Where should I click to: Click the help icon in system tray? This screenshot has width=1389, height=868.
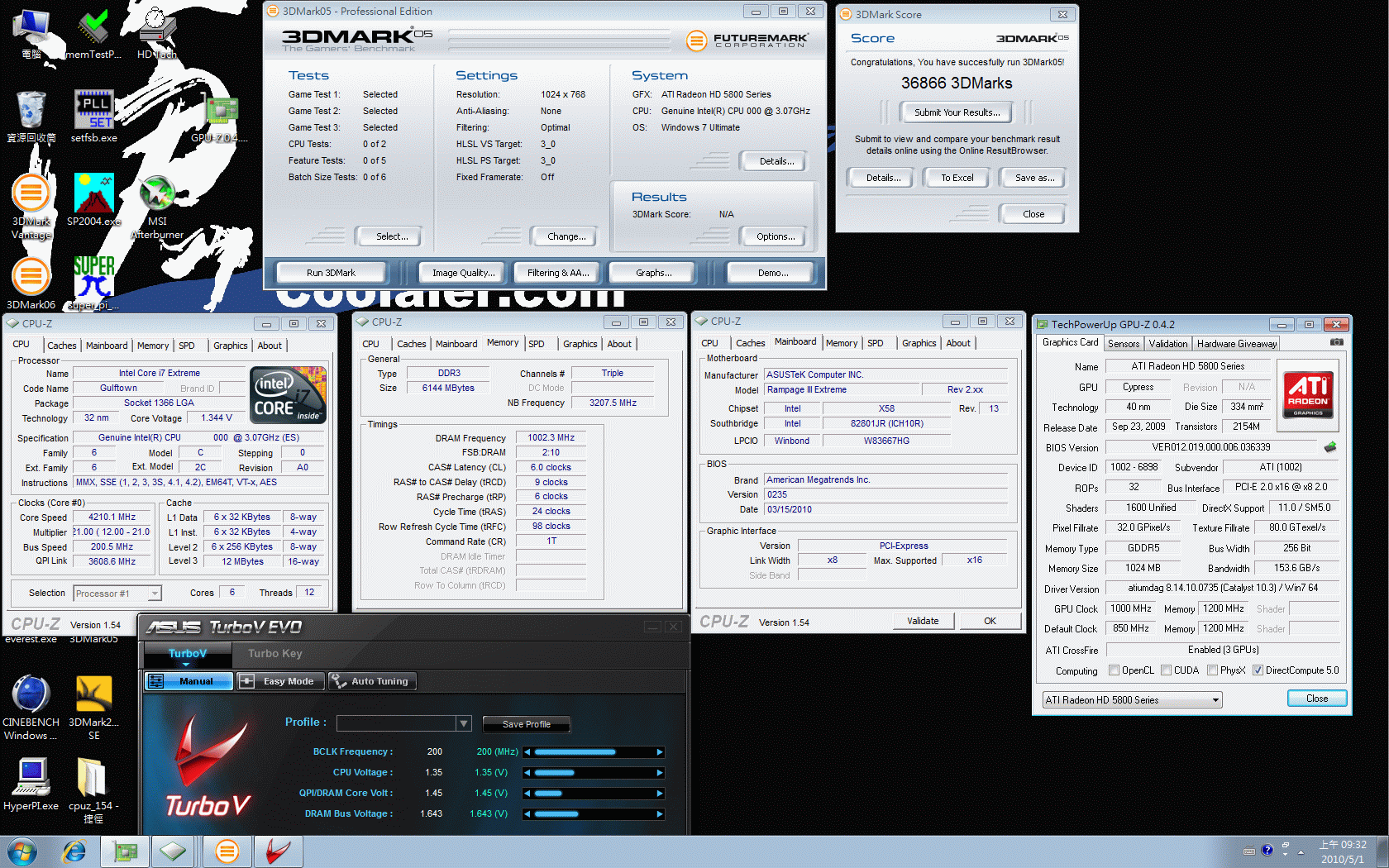(1267, 850)
